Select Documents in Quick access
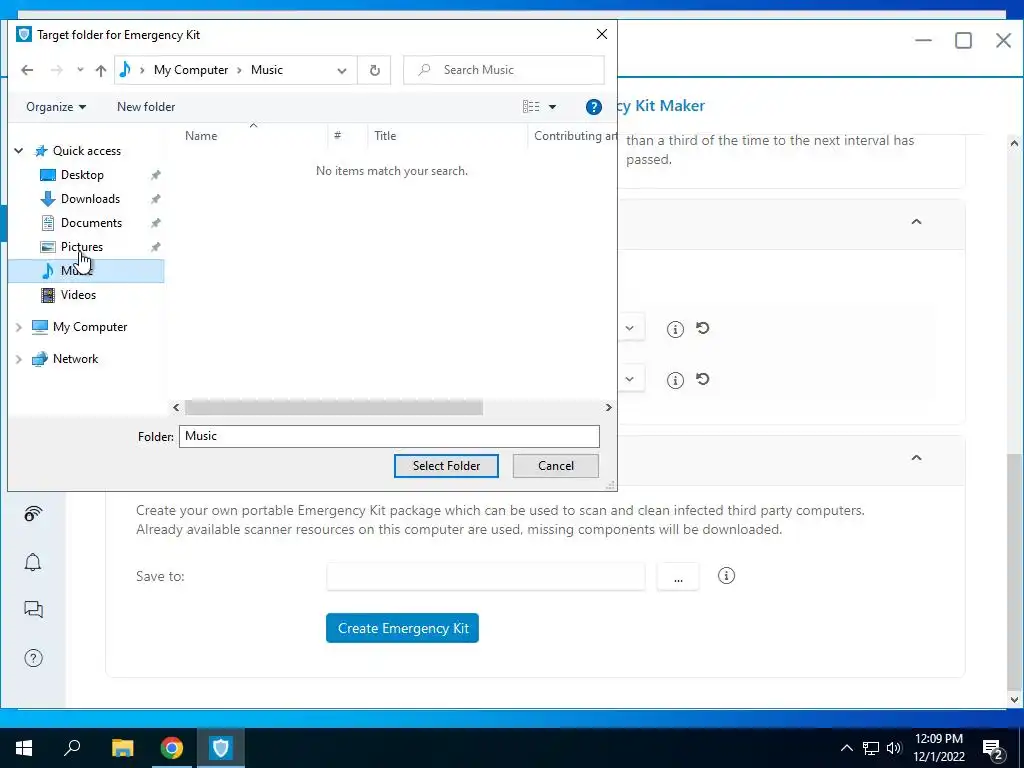1024x768 pixels. coord(91,223)
